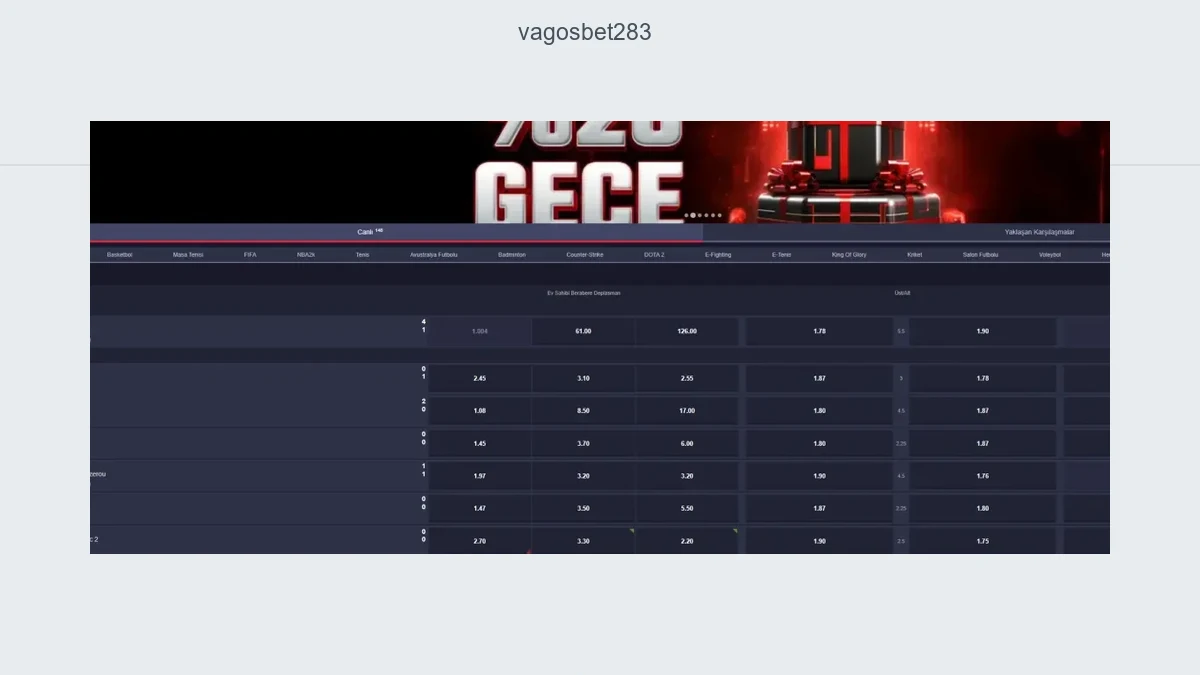Select Basketbol sport filter

coord(120,255)
